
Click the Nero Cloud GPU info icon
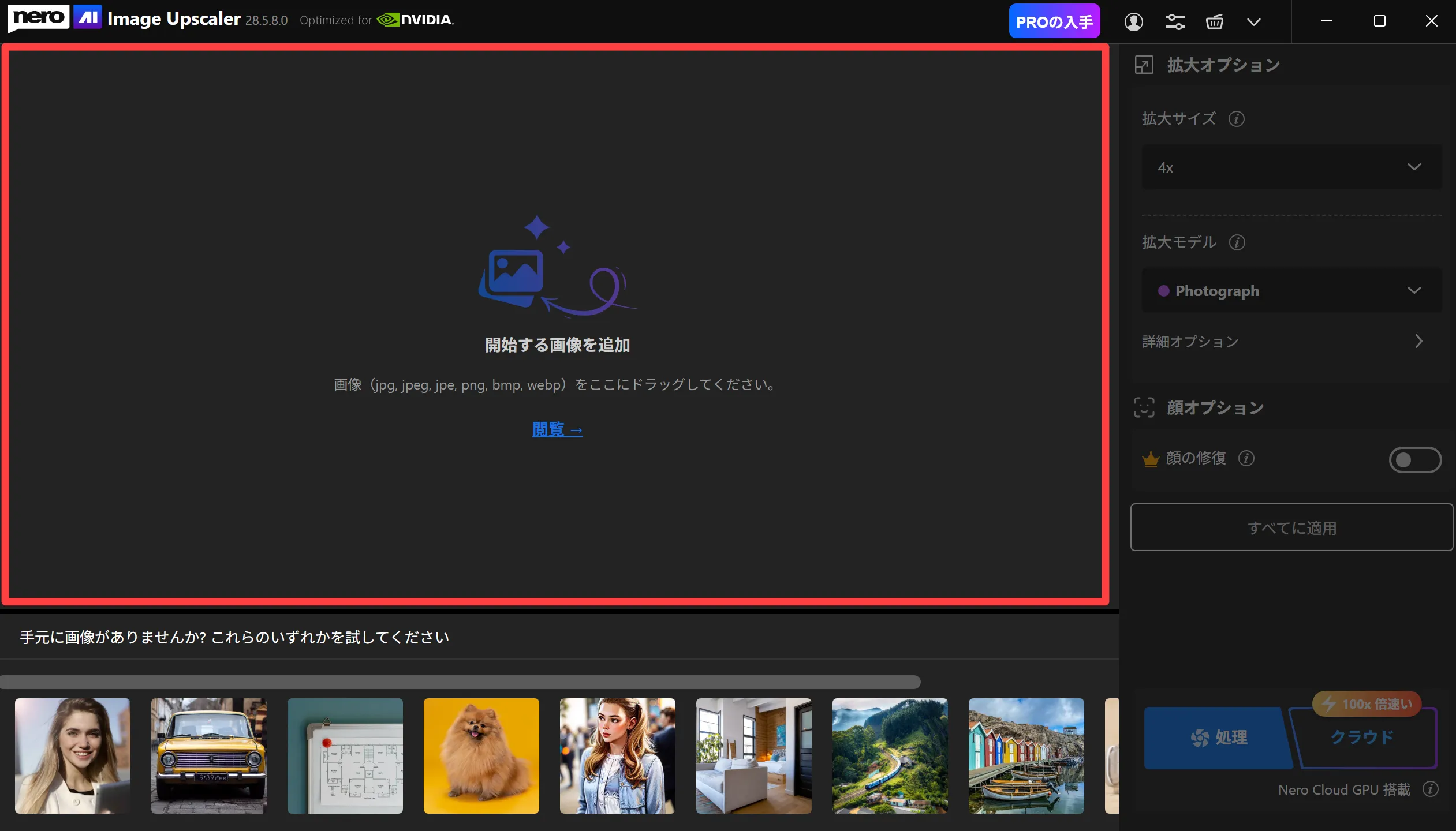coord(1430,789)
